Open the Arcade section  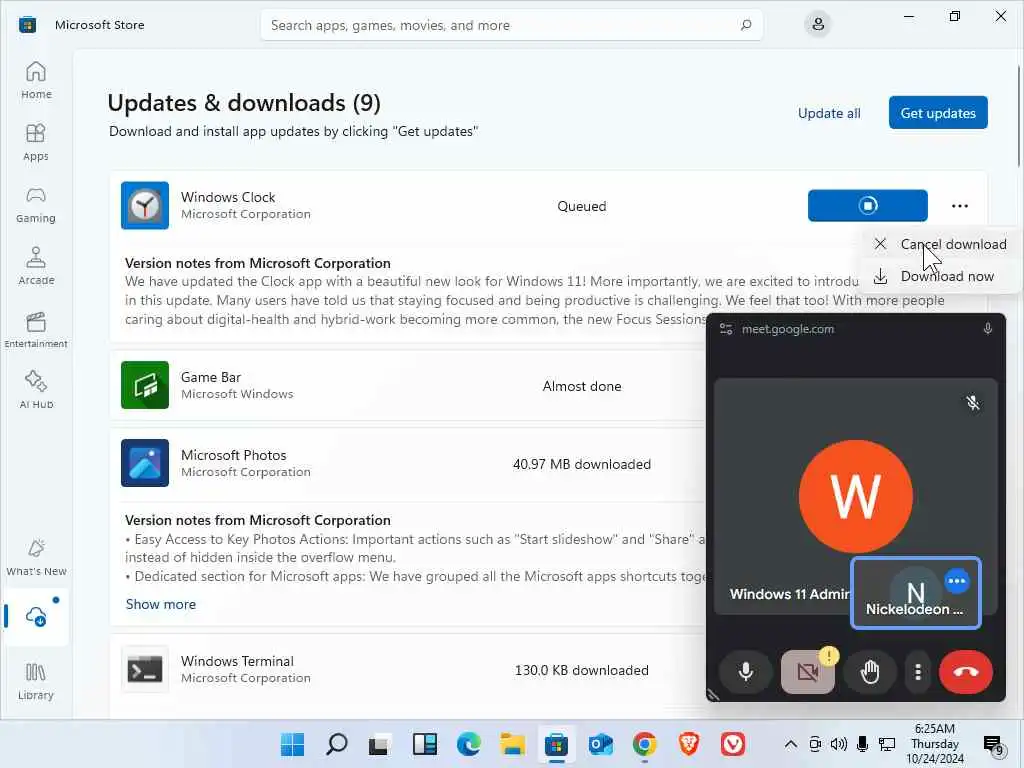(x=36, y=266)
